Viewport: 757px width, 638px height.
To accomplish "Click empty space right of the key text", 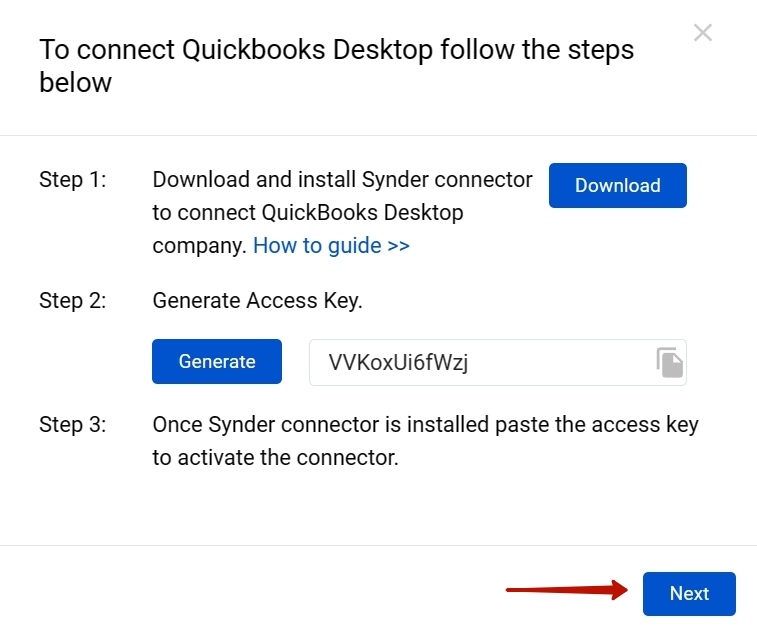I will [x=560, y=362].
